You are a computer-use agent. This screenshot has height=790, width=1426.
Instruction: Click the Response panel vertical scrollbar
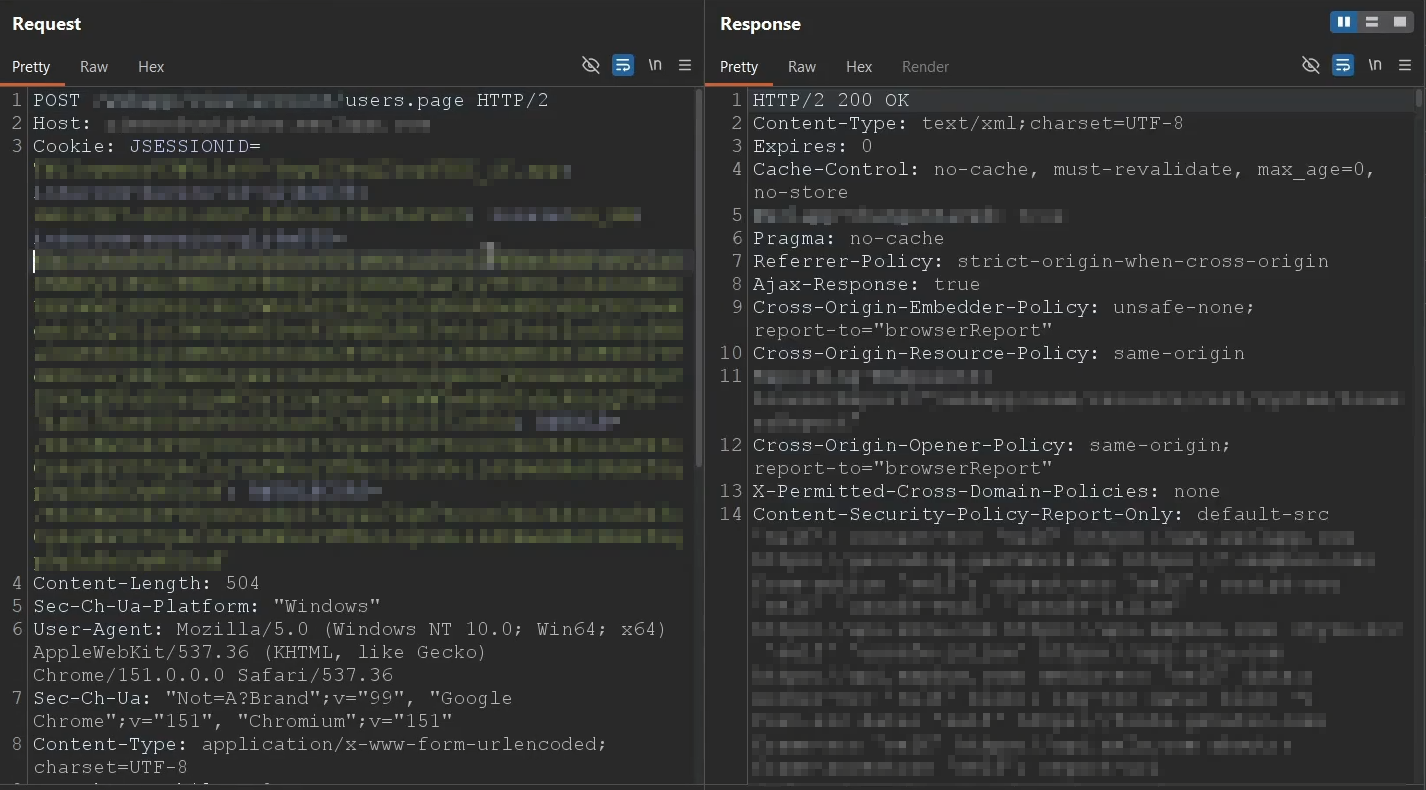coord(1419,98)
